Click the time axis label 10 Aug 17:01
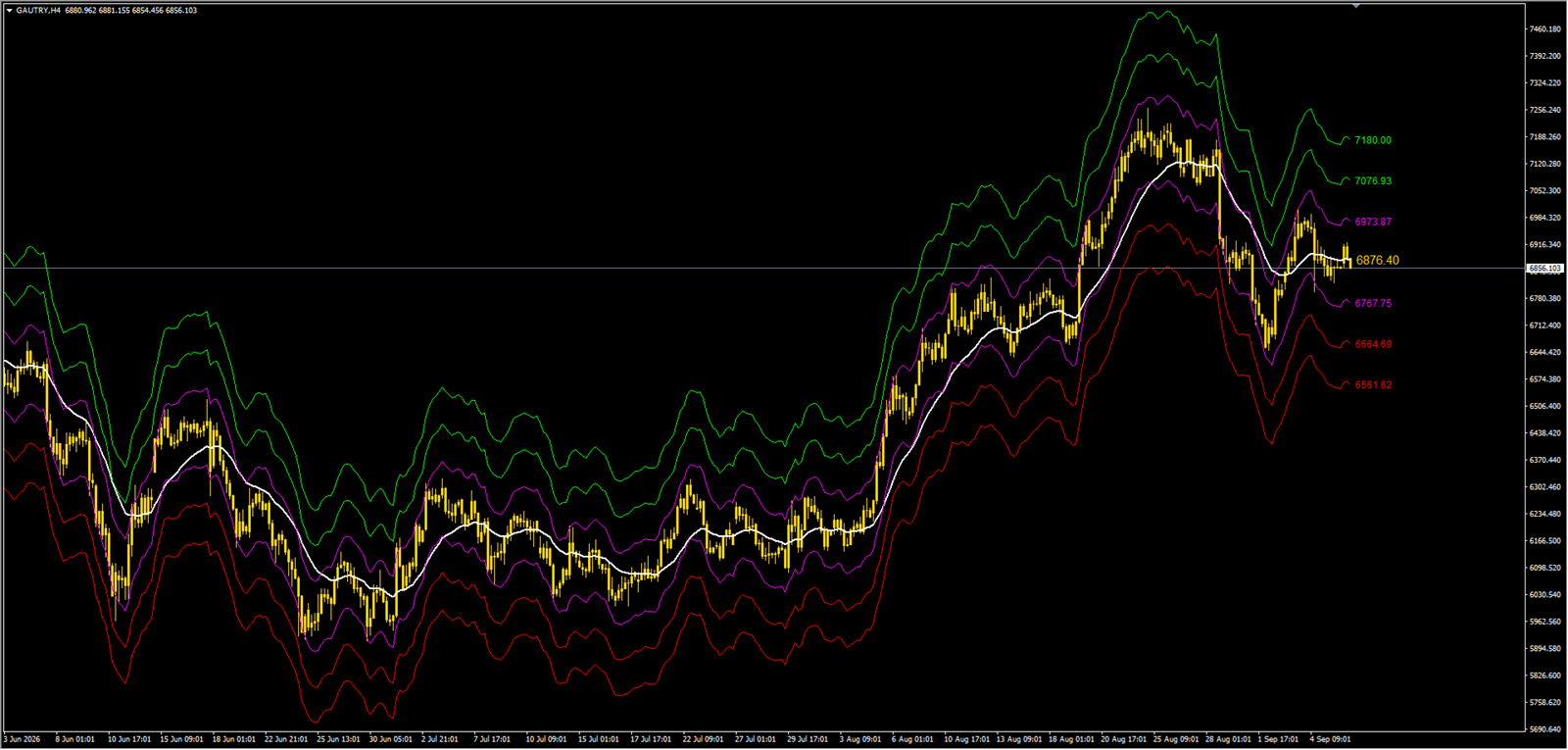The height and width of the screenshot is (750, 1568). [x=966, y=739]
